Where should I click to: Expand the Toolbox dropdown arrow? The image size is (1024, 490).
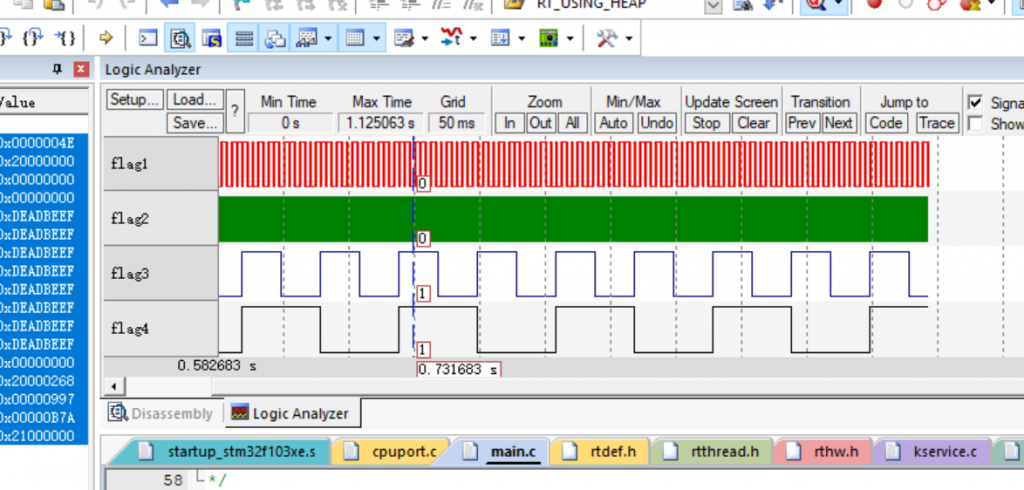tap(628, 39)
